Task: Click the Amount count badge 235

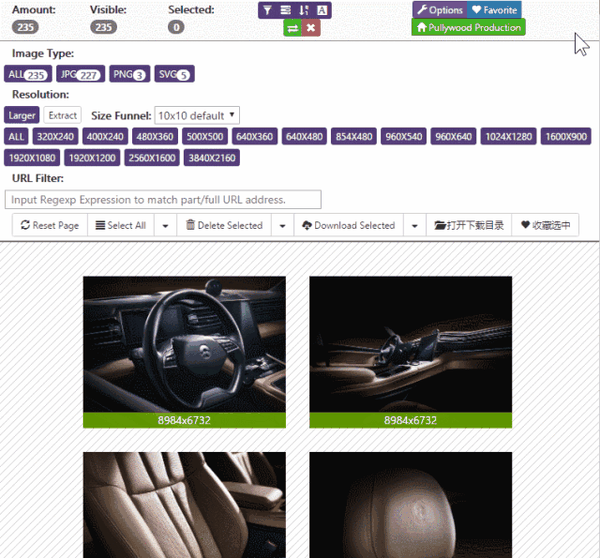Action: [25, 27]
